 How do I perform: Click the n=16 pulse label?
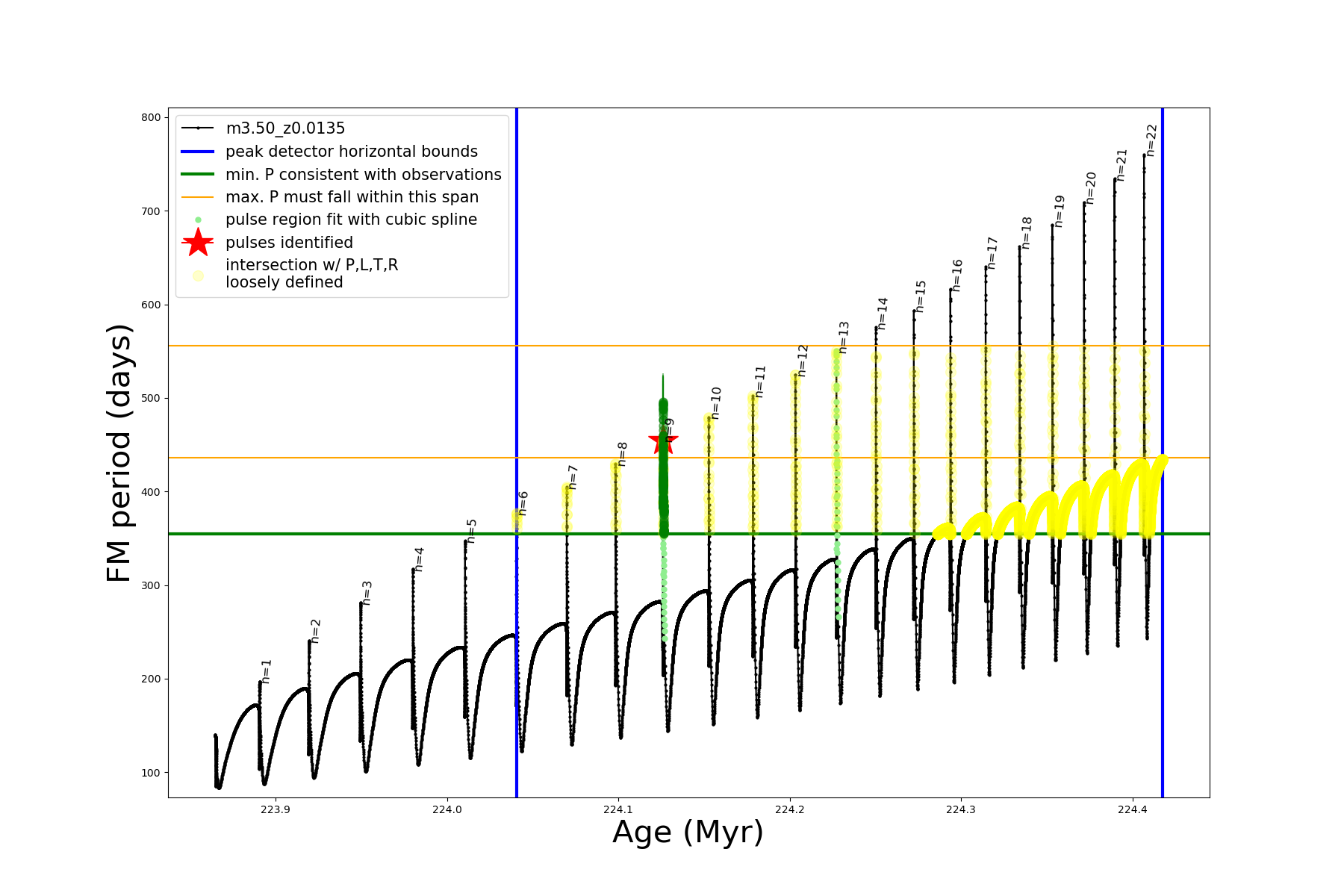click(957, 276)
